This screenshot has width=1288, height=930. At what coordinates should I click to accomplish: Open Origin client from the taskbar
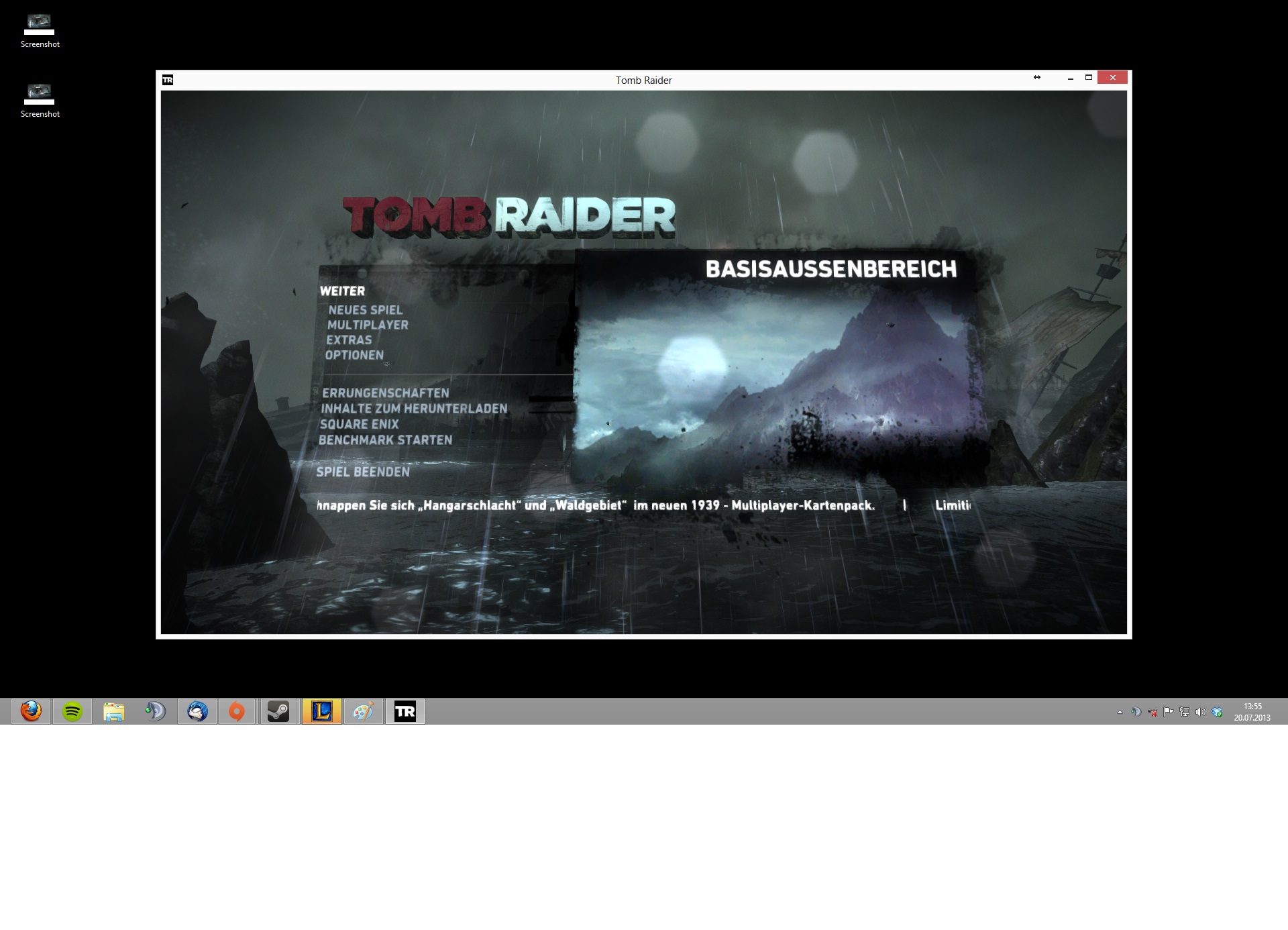[x=237, y=711]
